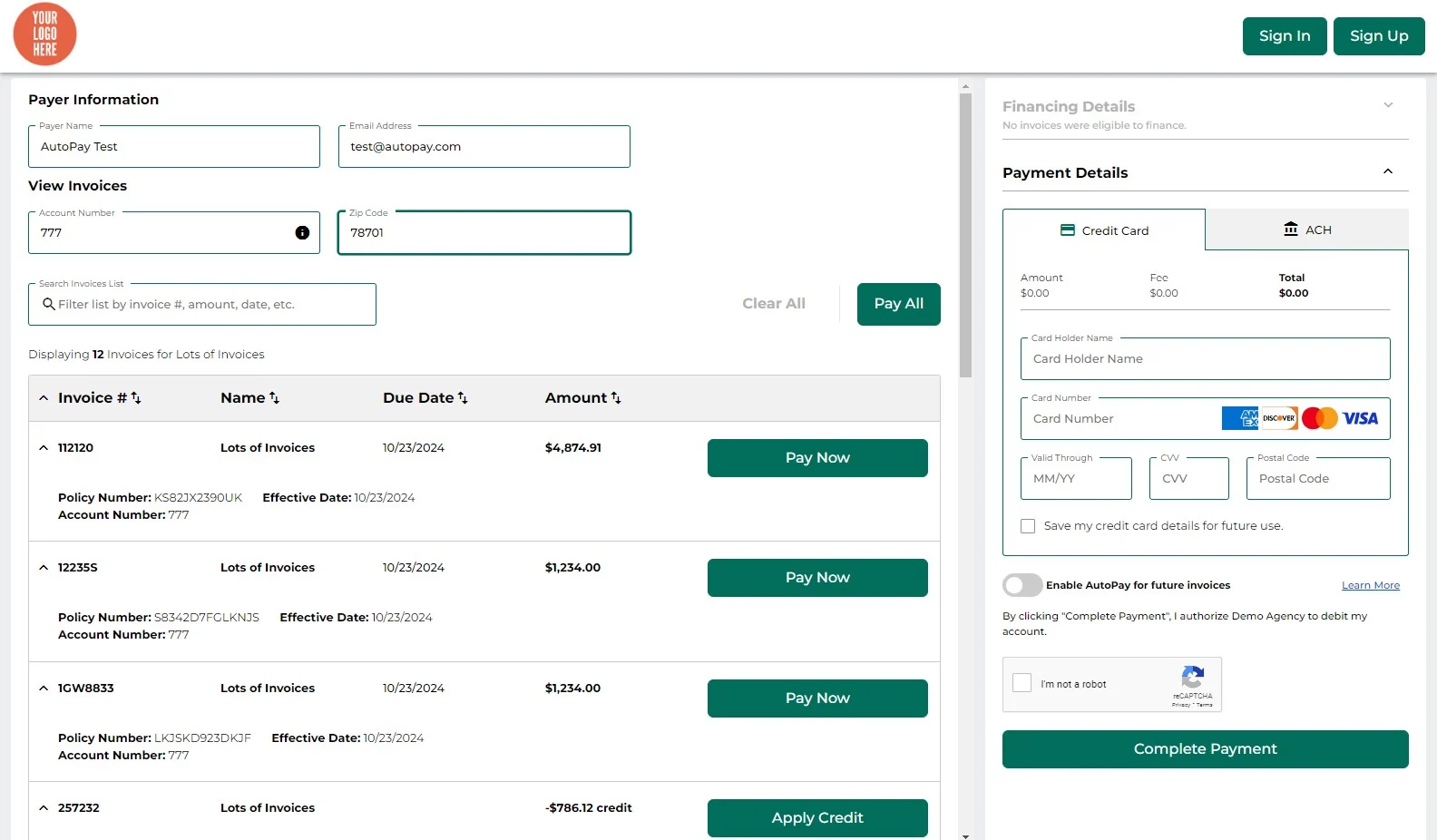
Task: Click the Account Number info icon
Action: click(x=302, y=233)
